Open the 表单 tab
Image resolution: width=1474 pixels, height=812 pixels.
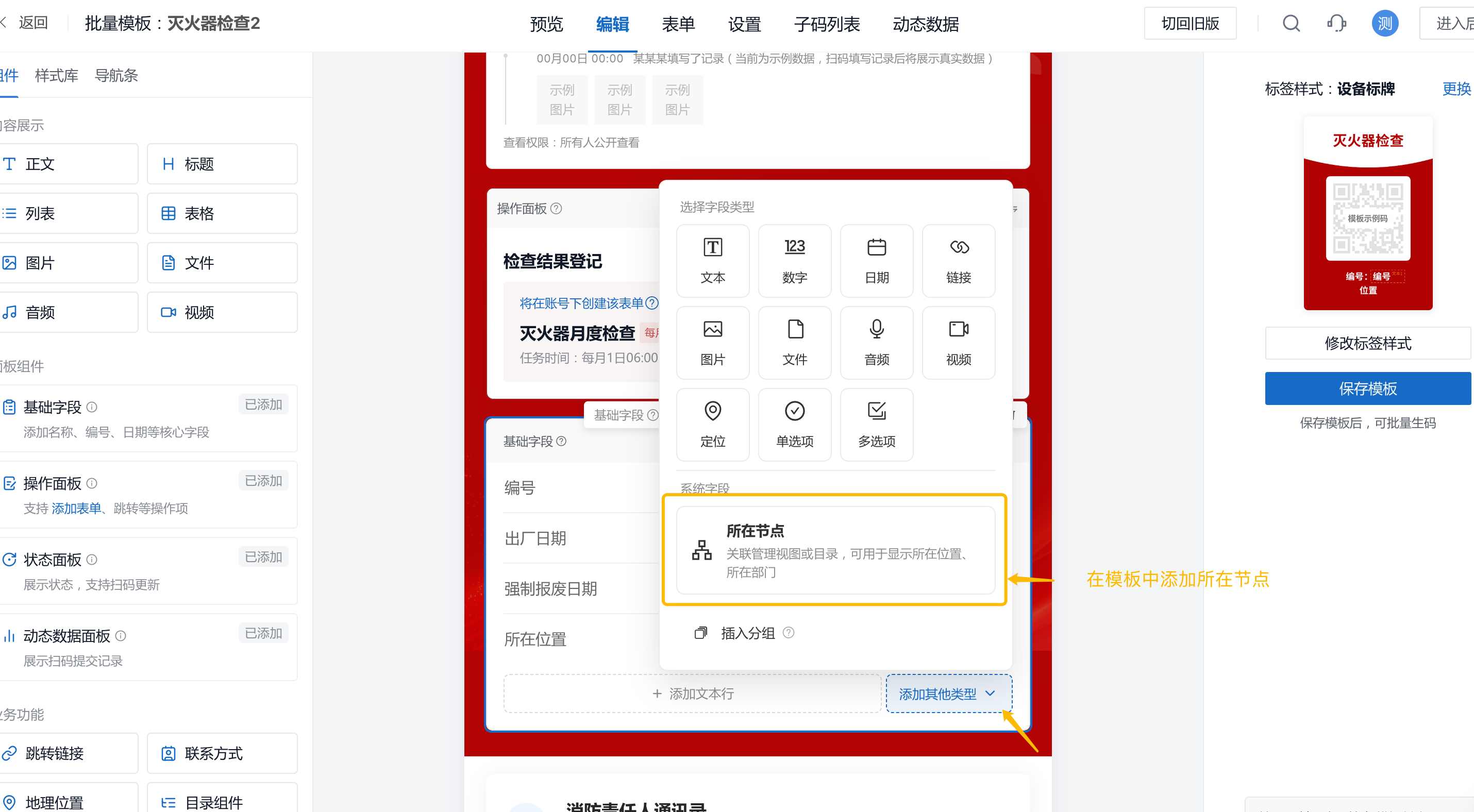(678, 24)
